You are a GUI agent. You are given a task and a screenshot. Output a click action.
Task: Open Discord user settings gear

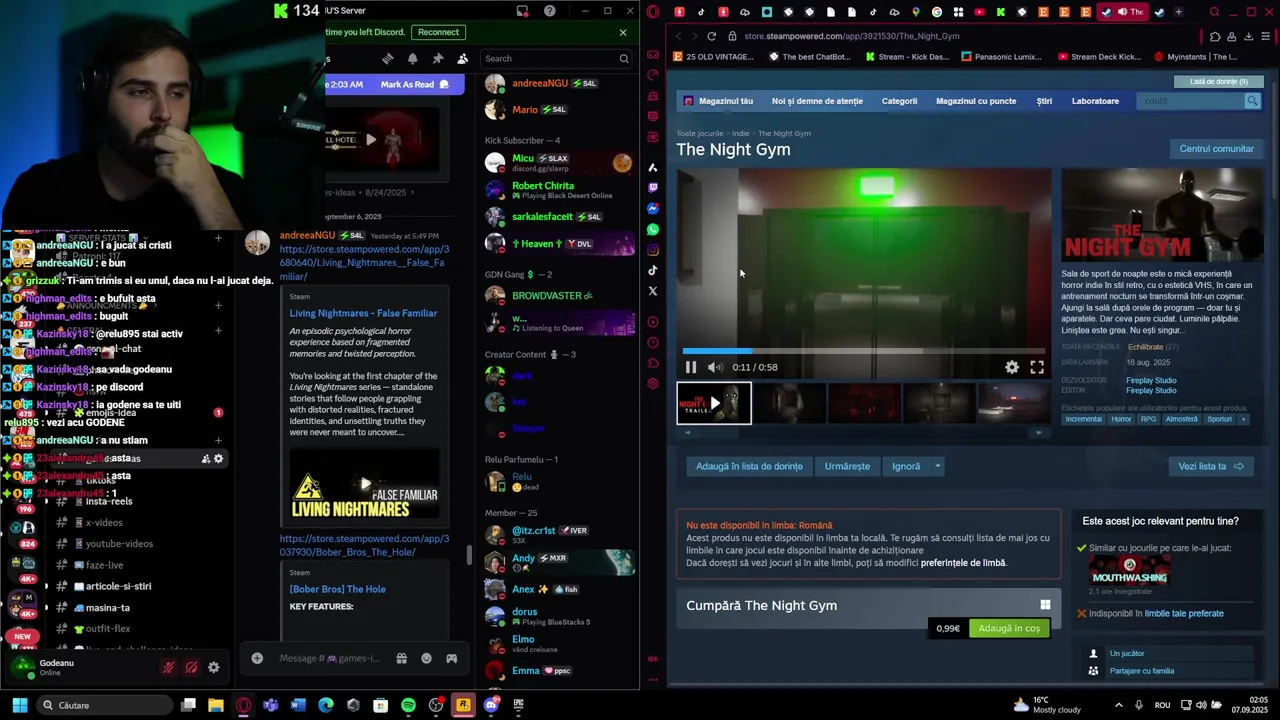pos(213,667)
